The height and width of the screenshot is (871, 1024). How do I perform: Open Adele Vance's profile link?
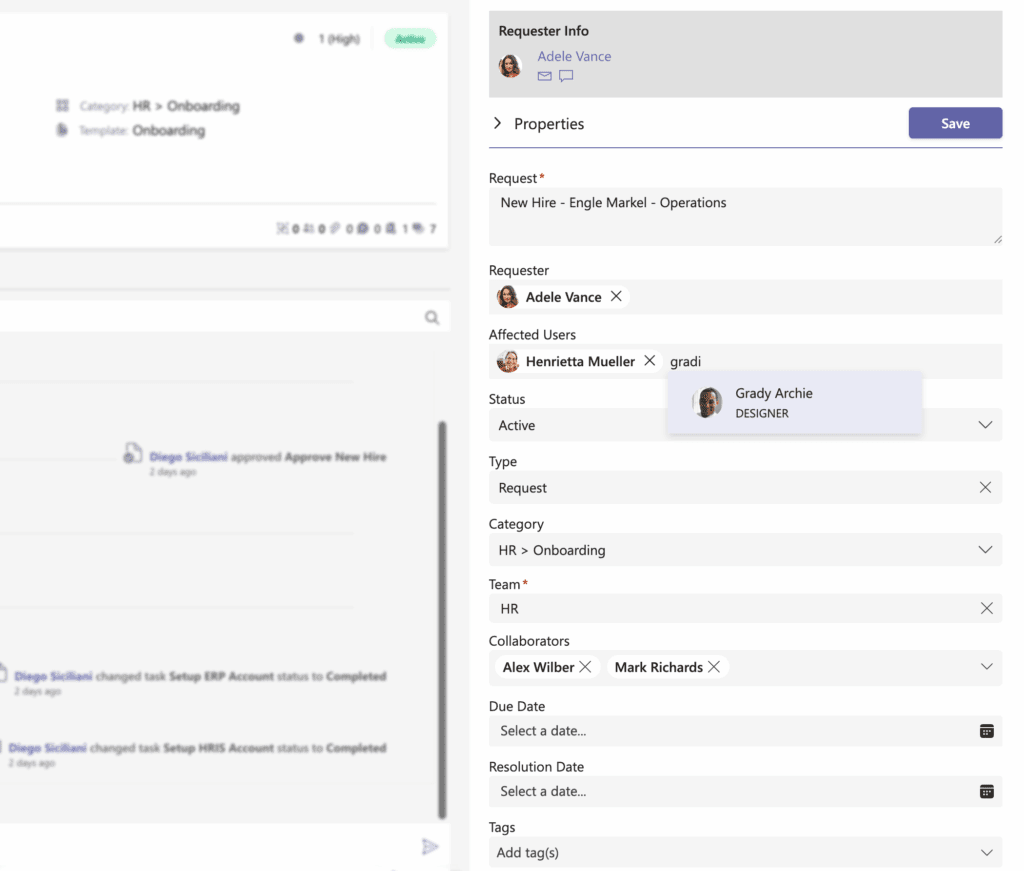pos(574,56)
